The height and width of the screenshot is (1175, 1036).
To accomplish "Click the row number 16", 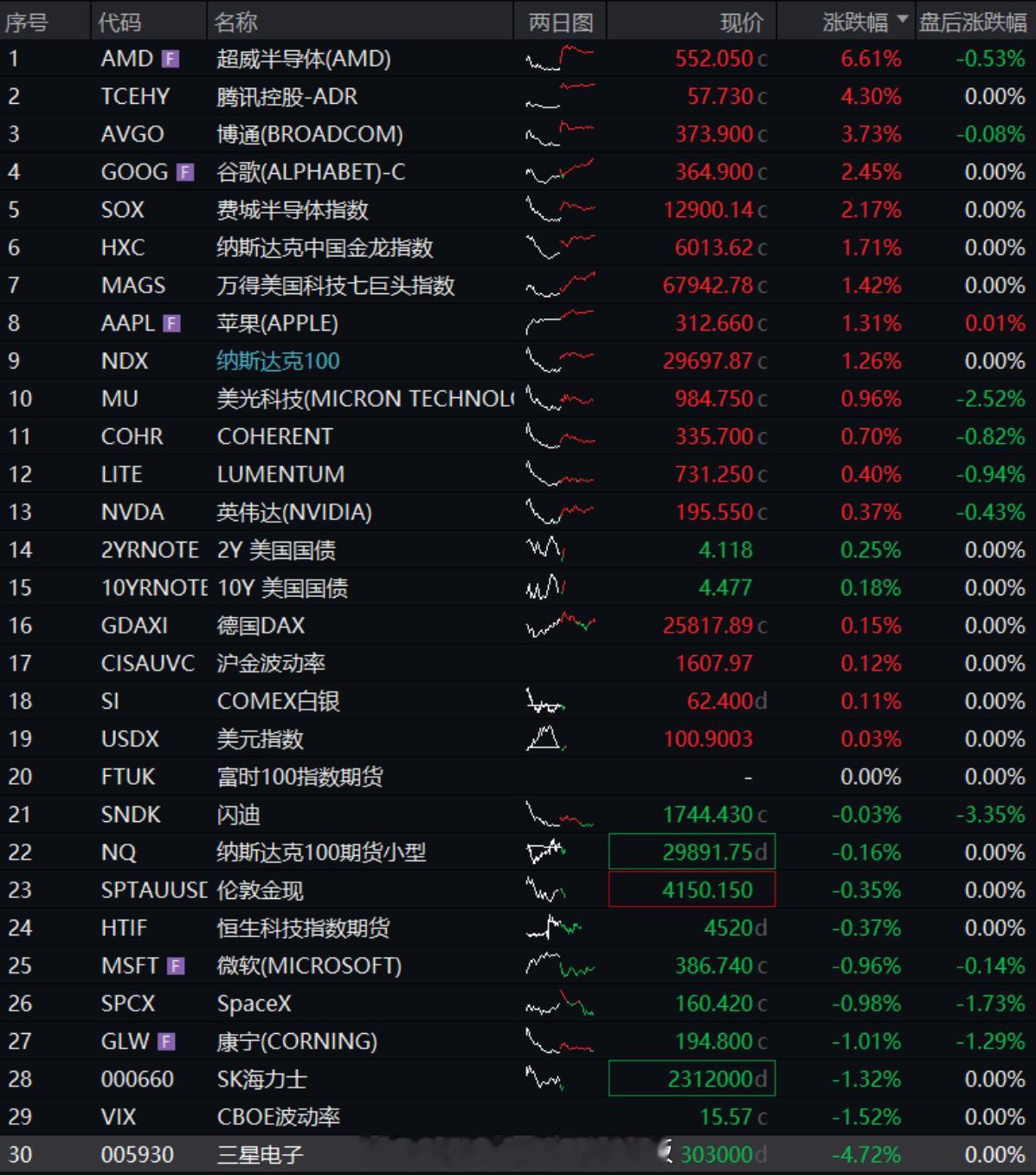I will coord(20,626).
